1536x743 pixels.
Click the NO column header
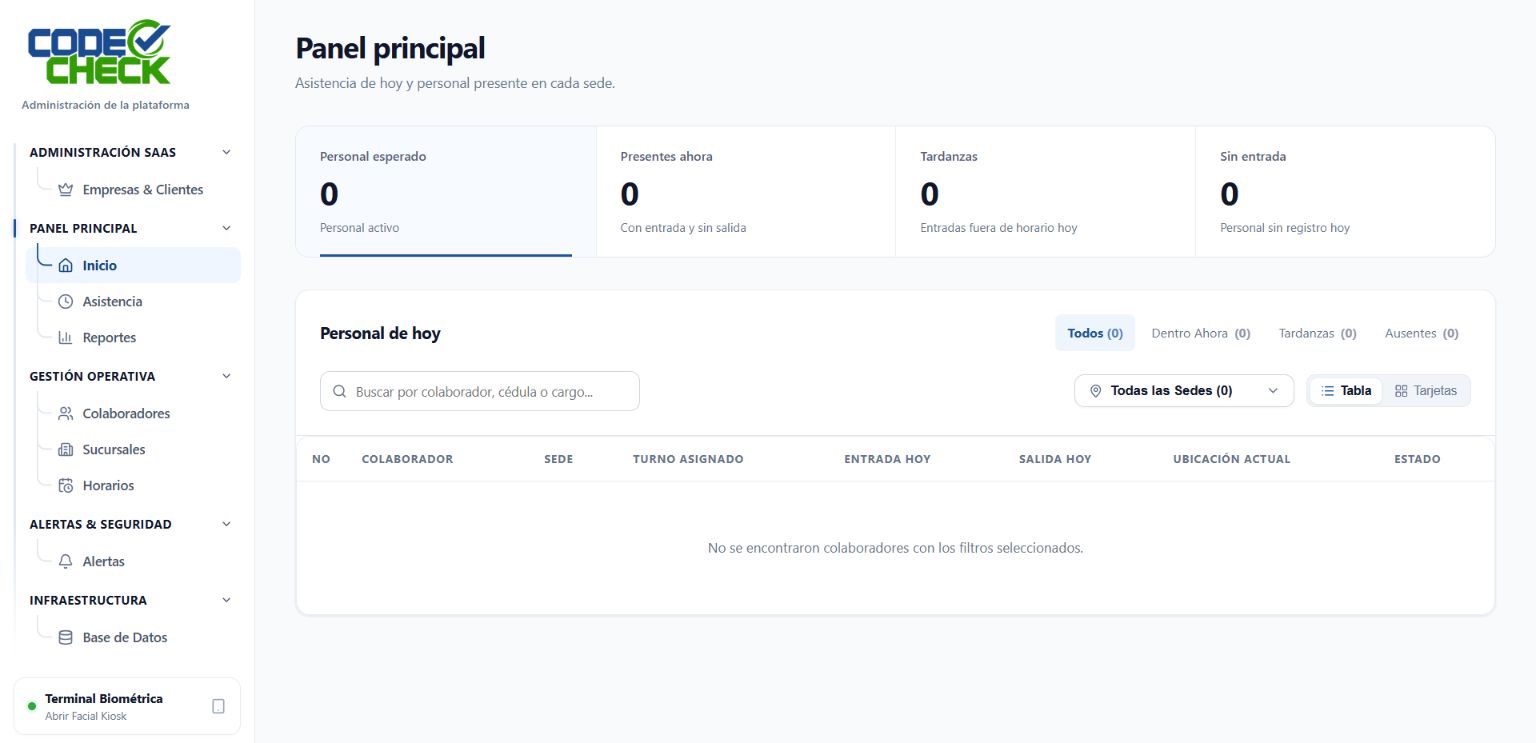coord(321,459)
